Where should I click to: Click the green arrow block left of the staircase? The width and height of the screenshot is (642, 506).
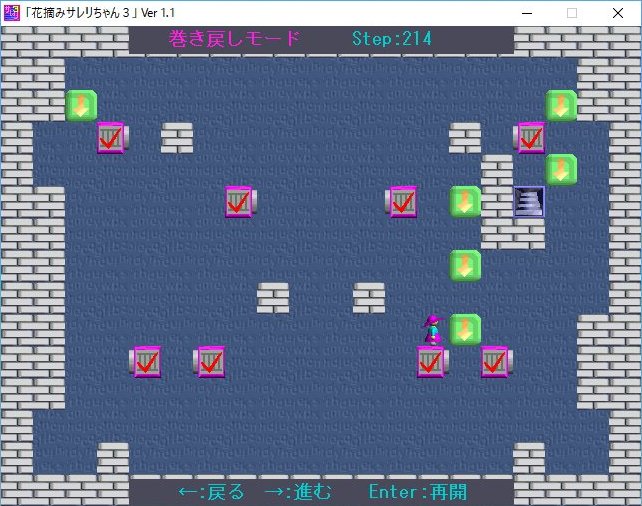tap(465, 201)
